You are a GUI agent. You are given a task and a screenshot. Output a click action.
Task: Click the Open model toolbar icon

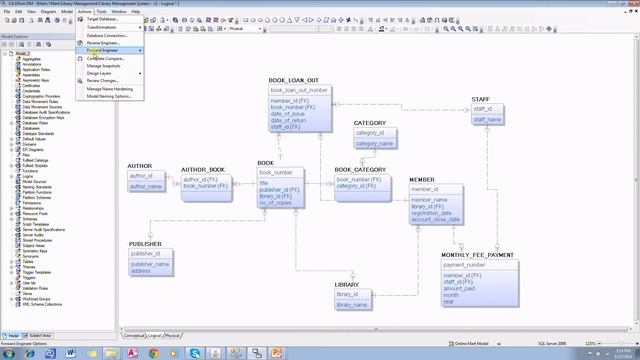(x=14, y=20)
